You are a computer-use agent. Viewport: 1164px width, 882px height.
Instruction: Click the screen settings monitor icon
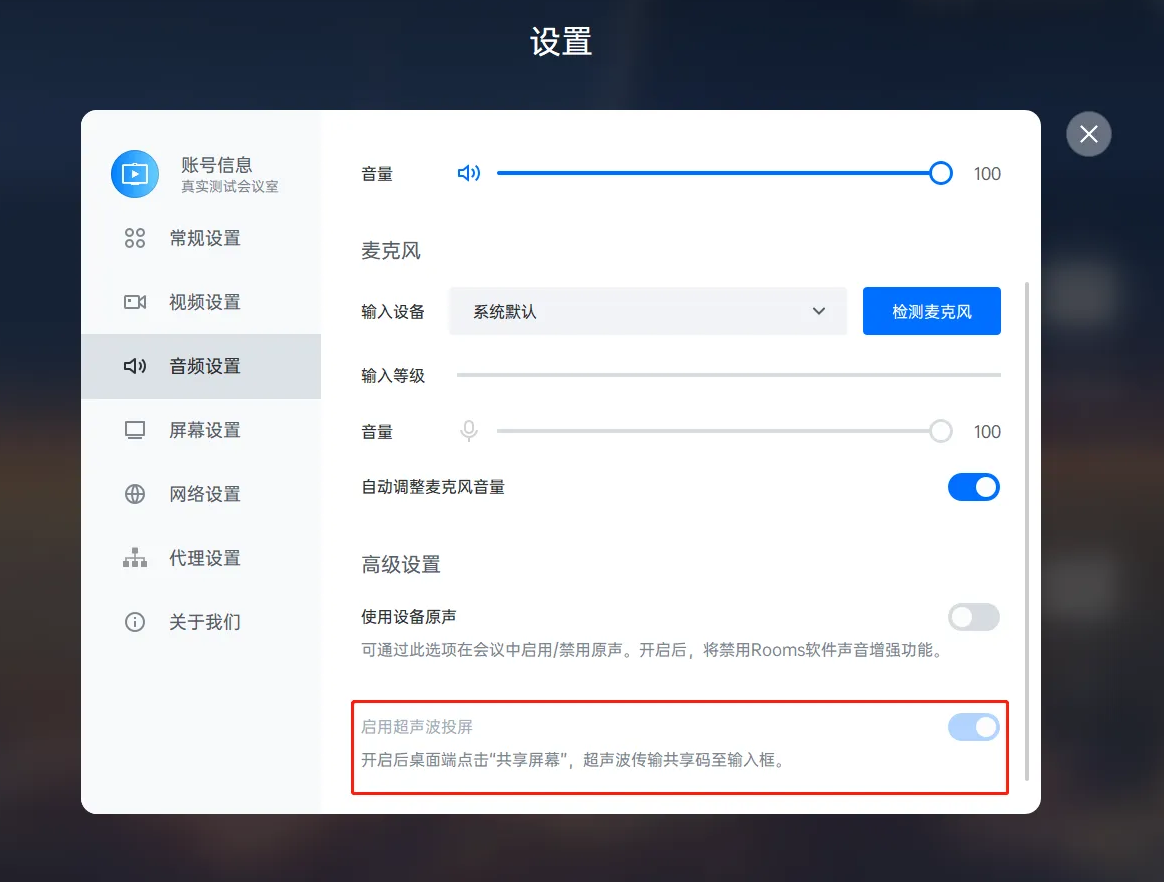[x=135, y=430]
